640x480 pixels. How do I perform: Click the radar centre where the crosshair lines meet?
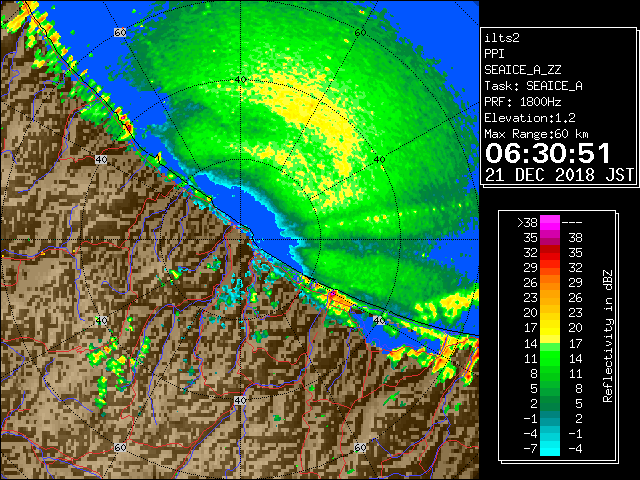click(x=240, y=240)
